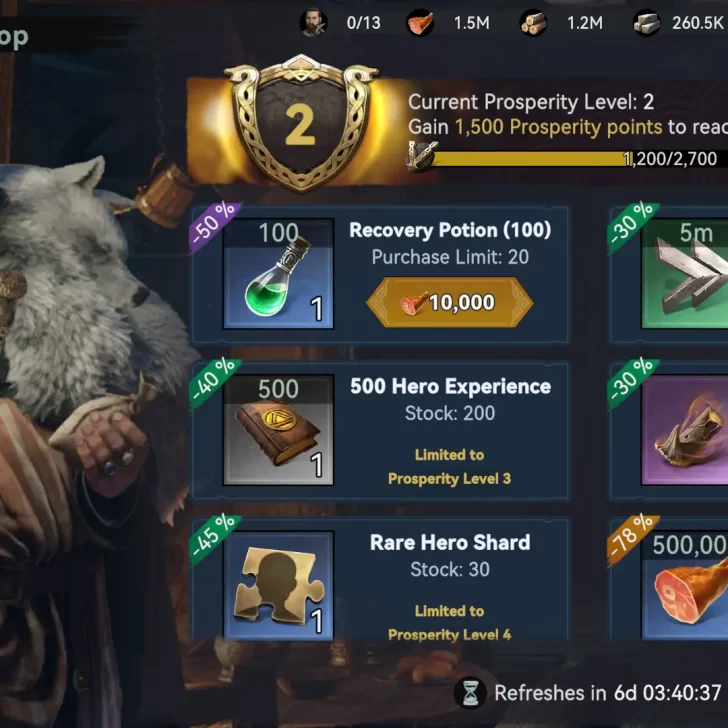Click the 1,500 Prosperity points text
The width and height of the screenshot is (728, 728).
click(559, 127)
